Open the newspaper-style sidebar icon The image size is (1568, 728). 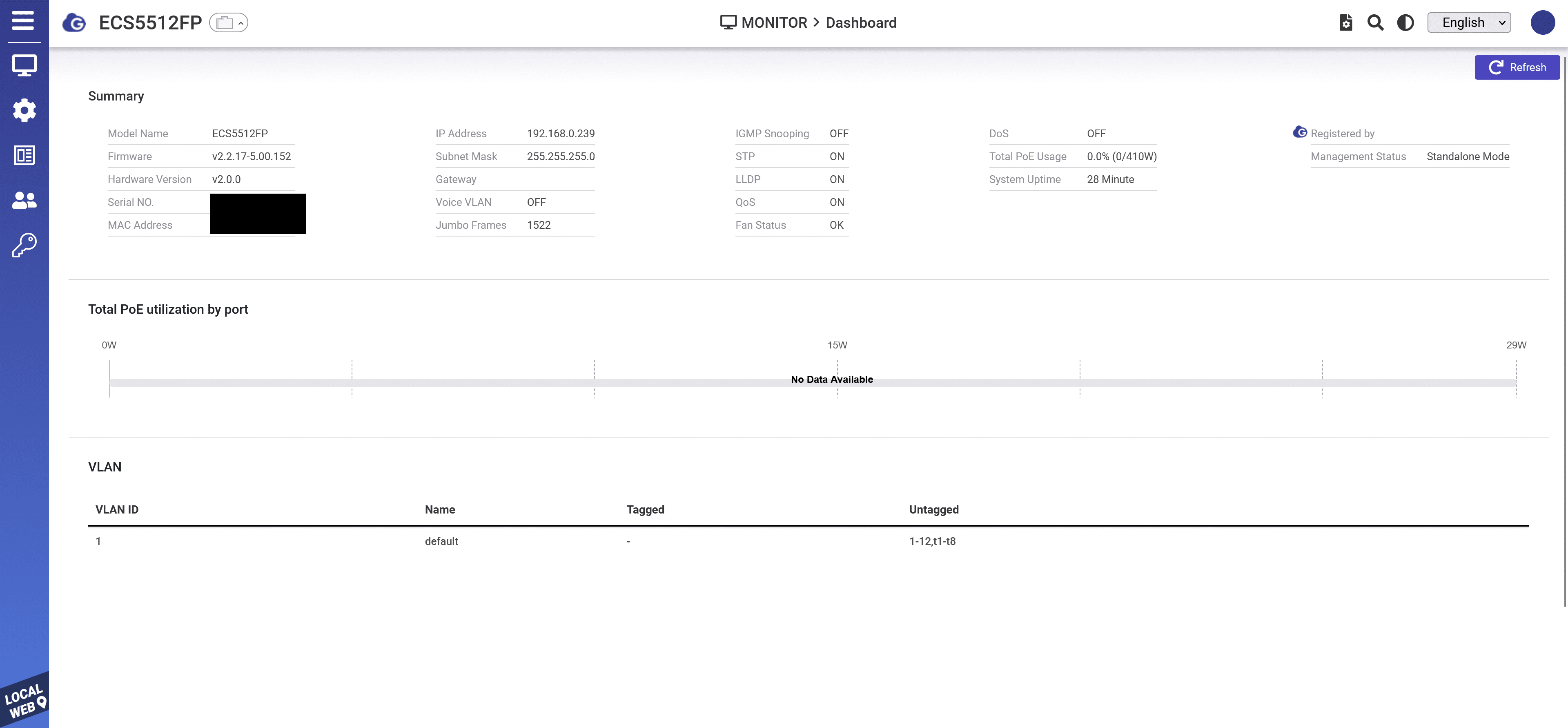pos(24,155)
